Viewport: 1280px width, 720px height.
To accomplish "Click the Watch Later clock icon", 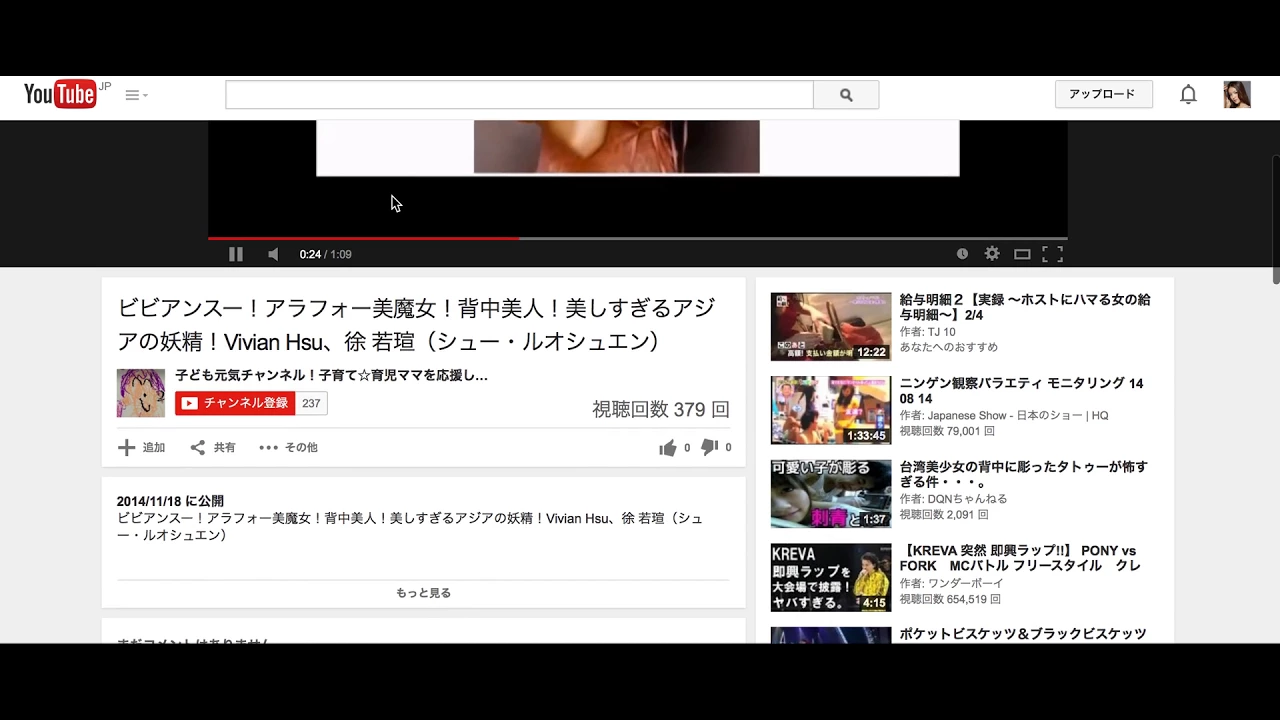I will (962, 254).
